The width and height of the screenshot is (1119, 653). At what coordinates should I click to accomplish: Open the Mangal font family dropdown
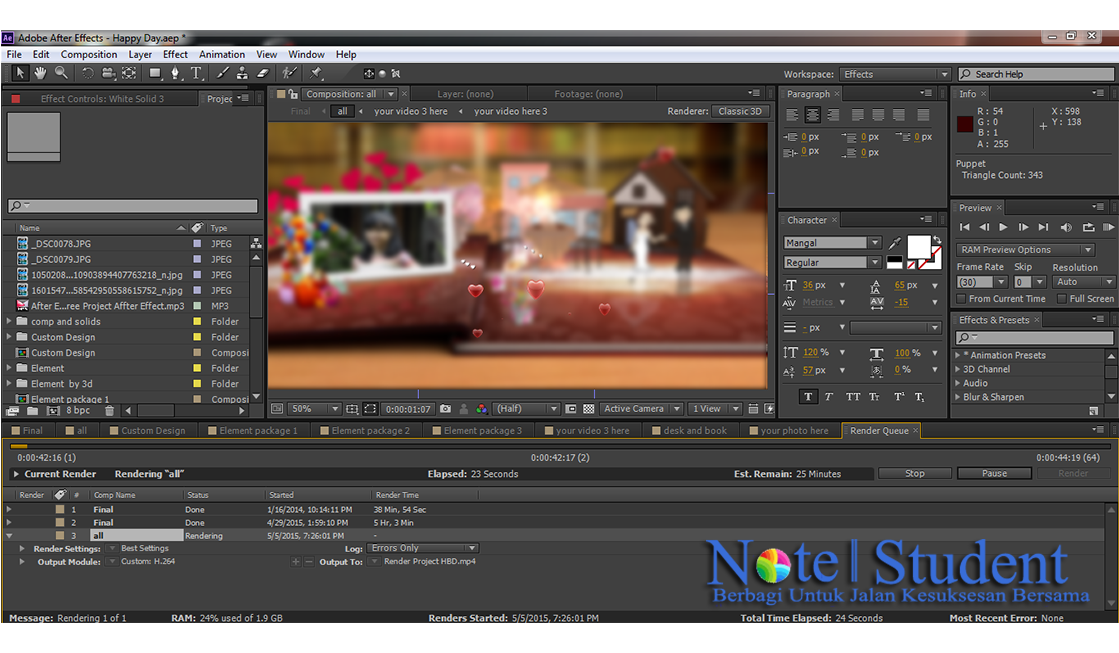[x=832, y=243]
